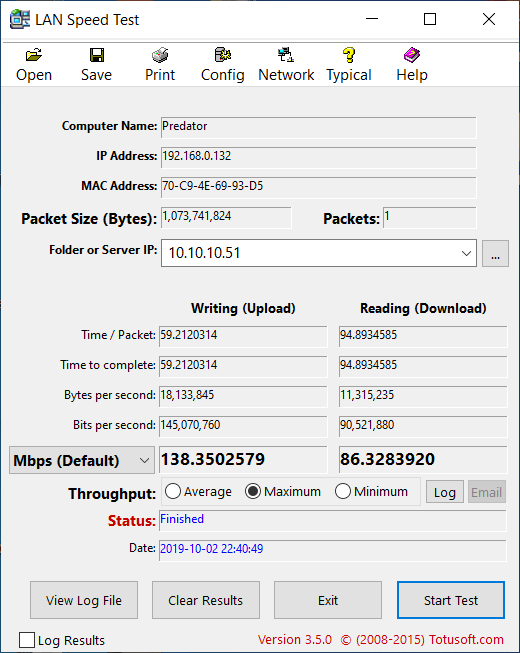
Task: Click the LAN Speed Test title icon
Action: 20,19
